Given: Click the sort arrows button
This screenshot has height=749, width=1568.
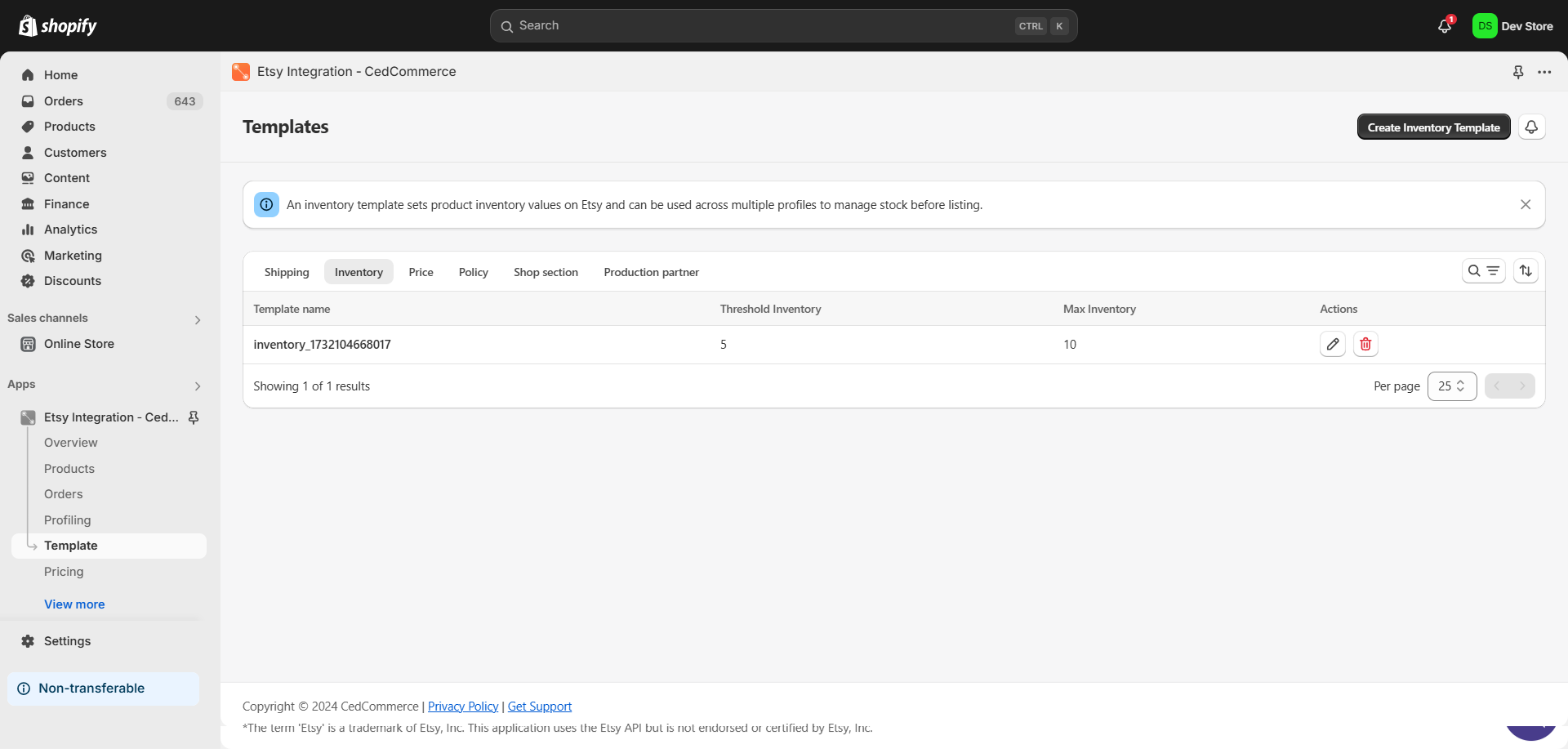Looking at the screenshot, I should click(x=1526, y=271).
